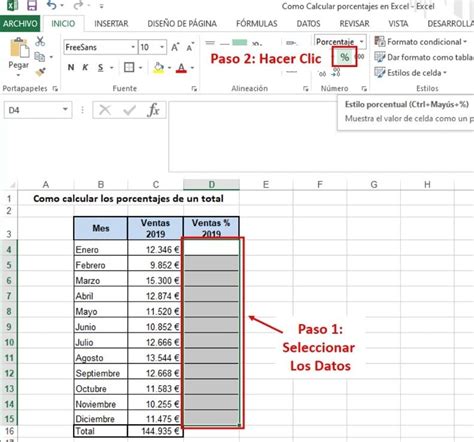Viewport: 474px width, 442px height.
Task: Click the Save icon in quick access toolbar
Action: pyautogui.click(x=32, y=5)
